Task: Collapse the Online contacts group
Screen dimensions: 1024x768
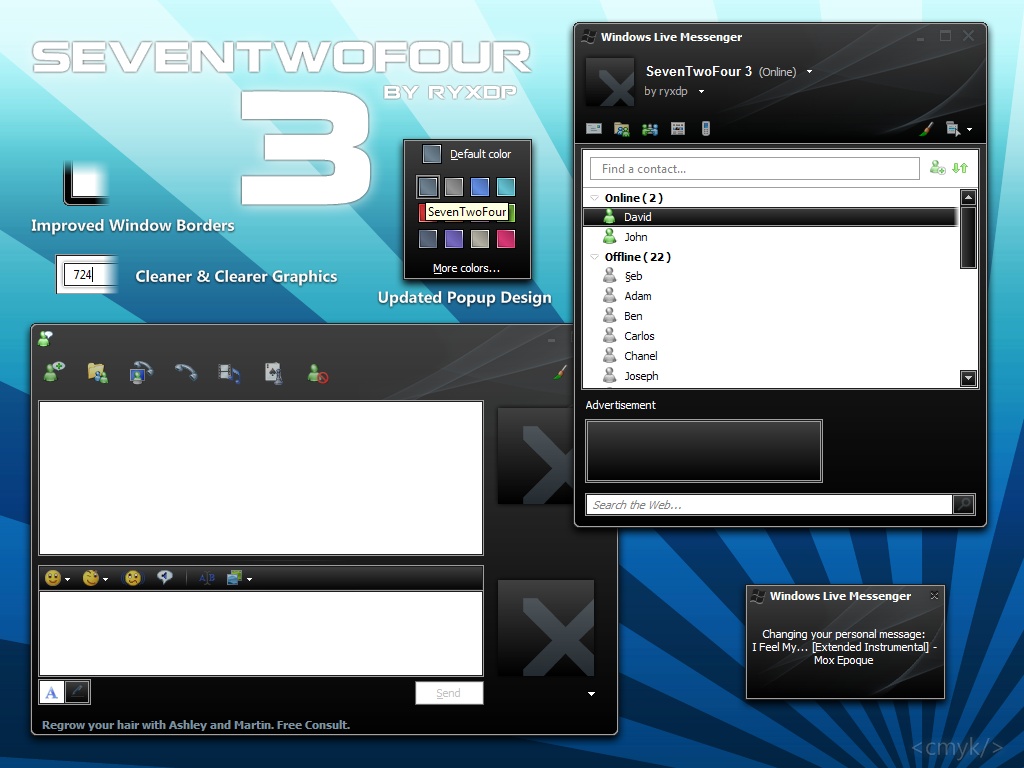Action: tap(594, 197)
